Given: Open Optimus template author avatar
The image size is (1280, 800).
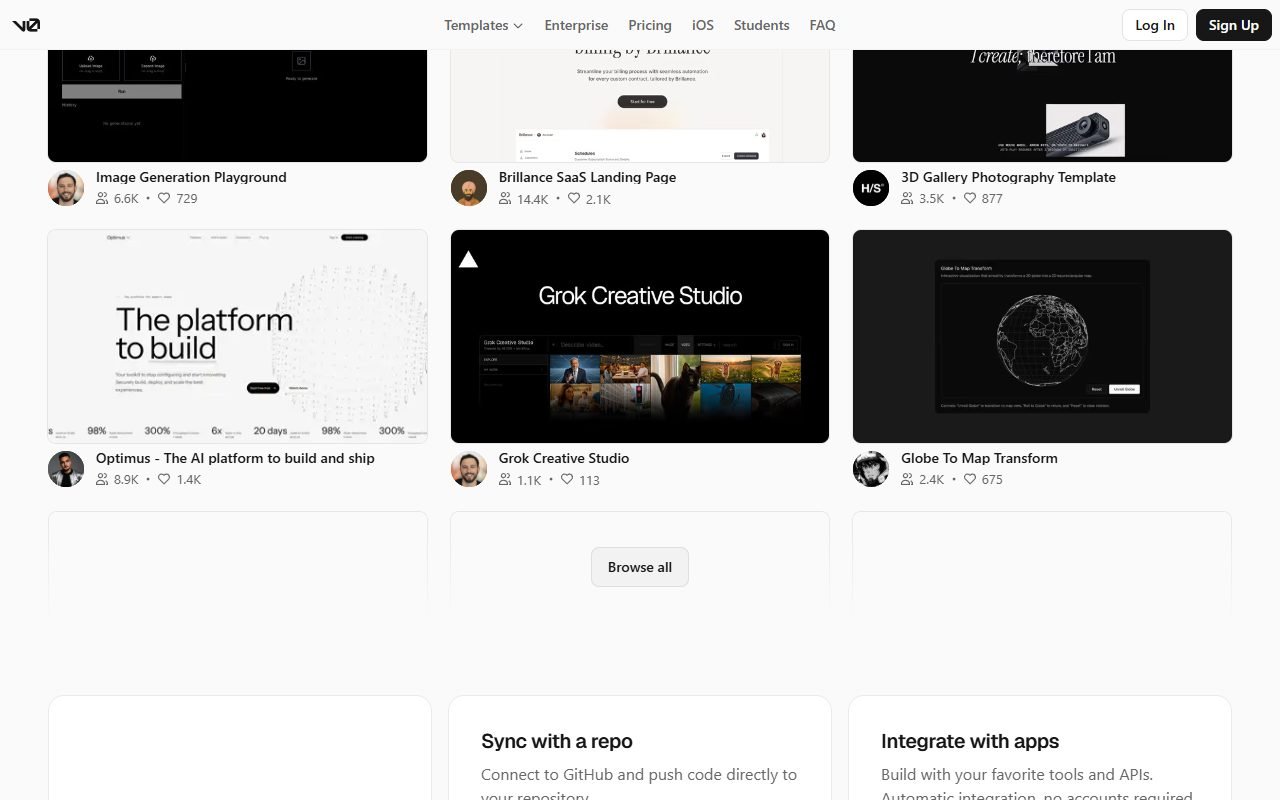Looking at the screenshot, I should [x=66, y=469].
